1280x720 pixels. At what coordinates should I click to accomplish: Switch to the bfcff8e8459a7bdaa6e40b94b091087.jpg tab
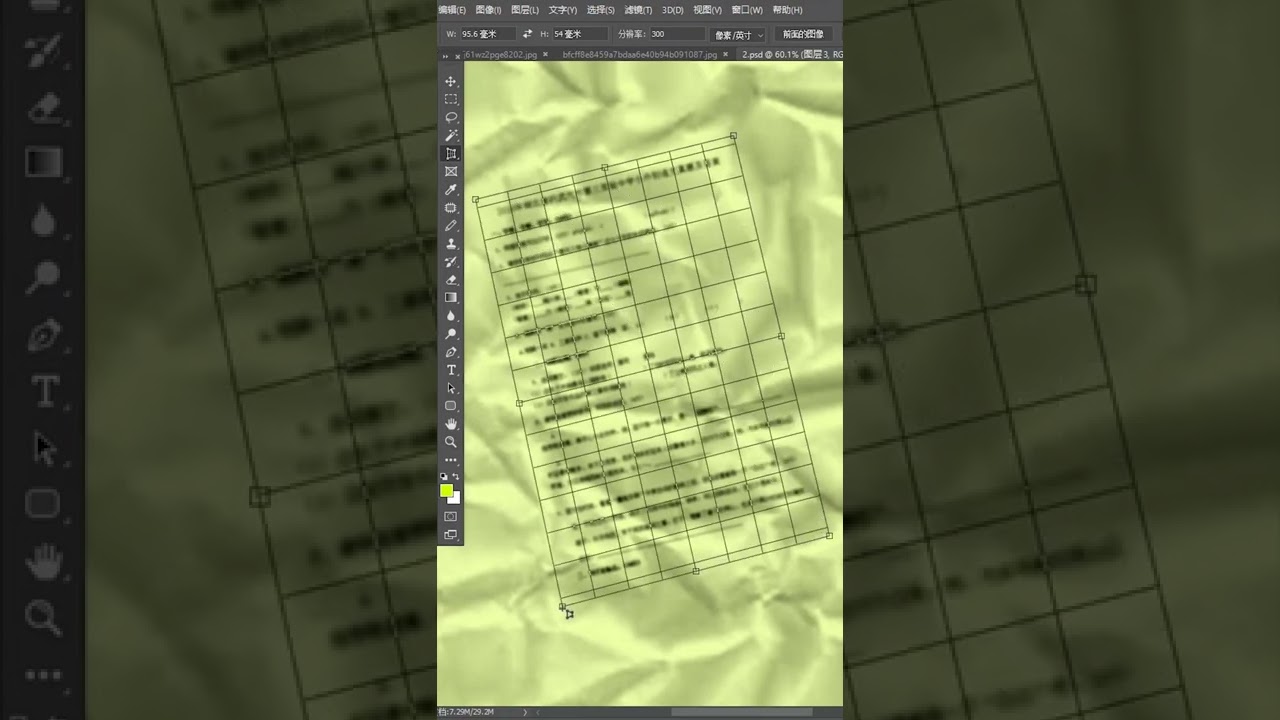(x=640, y=54)
